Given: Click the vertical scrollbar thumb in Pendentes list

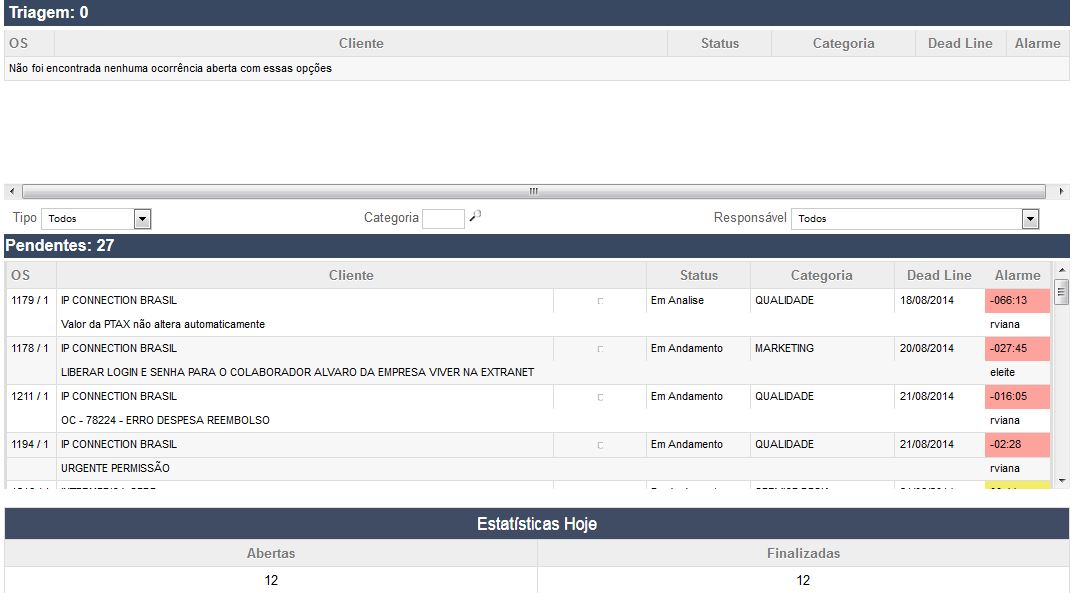Looking at the screenshot, I should click(1061, 291).
